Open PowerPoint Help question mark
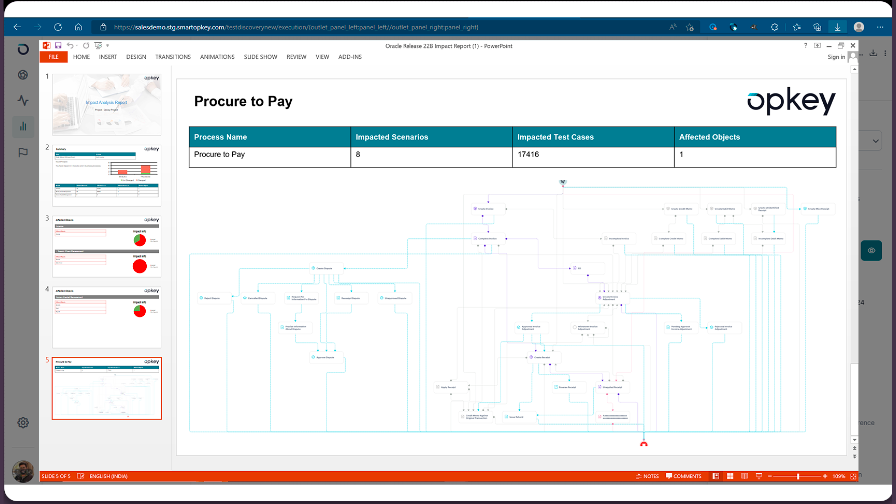896x504 pixels. coord(805,46)
